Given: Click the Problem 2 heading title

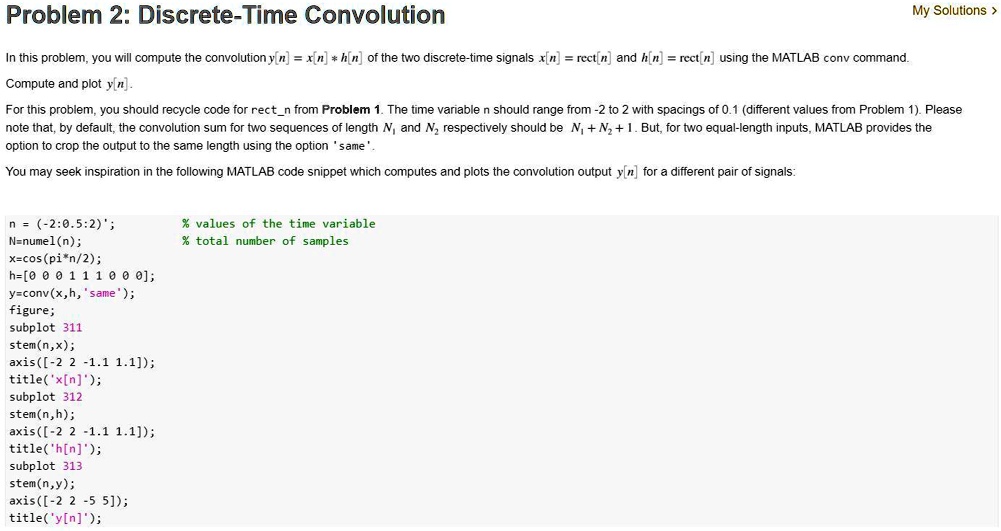Looking at the screenshot, I should pos(225,15).
